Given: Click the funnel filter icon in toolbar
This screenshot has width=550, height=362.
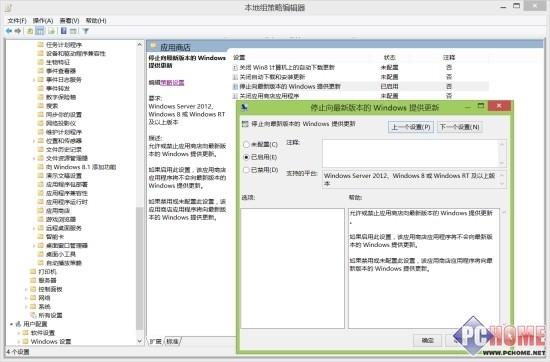Looking at the screenshot, I should (x=86, y=31).
